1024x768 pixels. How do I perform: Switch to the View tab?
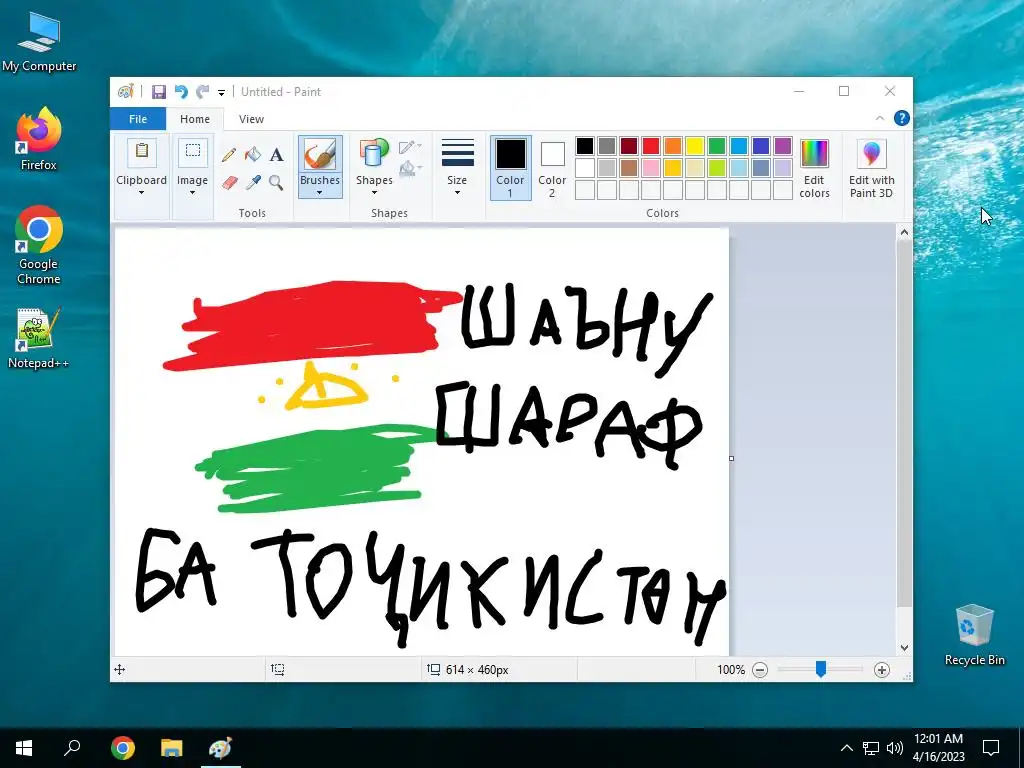point(251,119)
